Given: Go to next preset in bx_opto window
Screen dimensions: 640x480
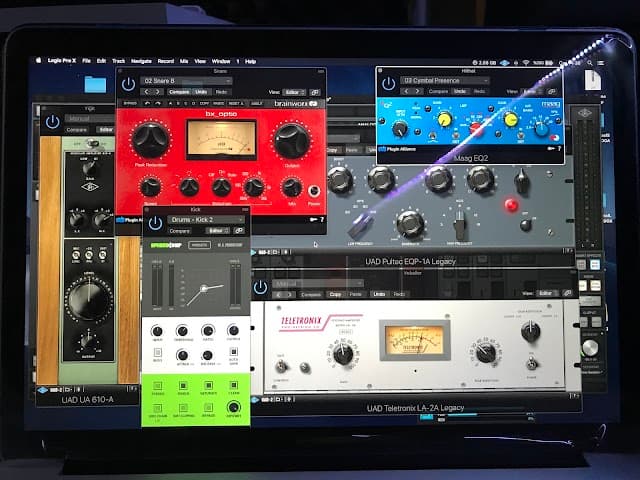Looking at the screenshot, I should 158,92.
